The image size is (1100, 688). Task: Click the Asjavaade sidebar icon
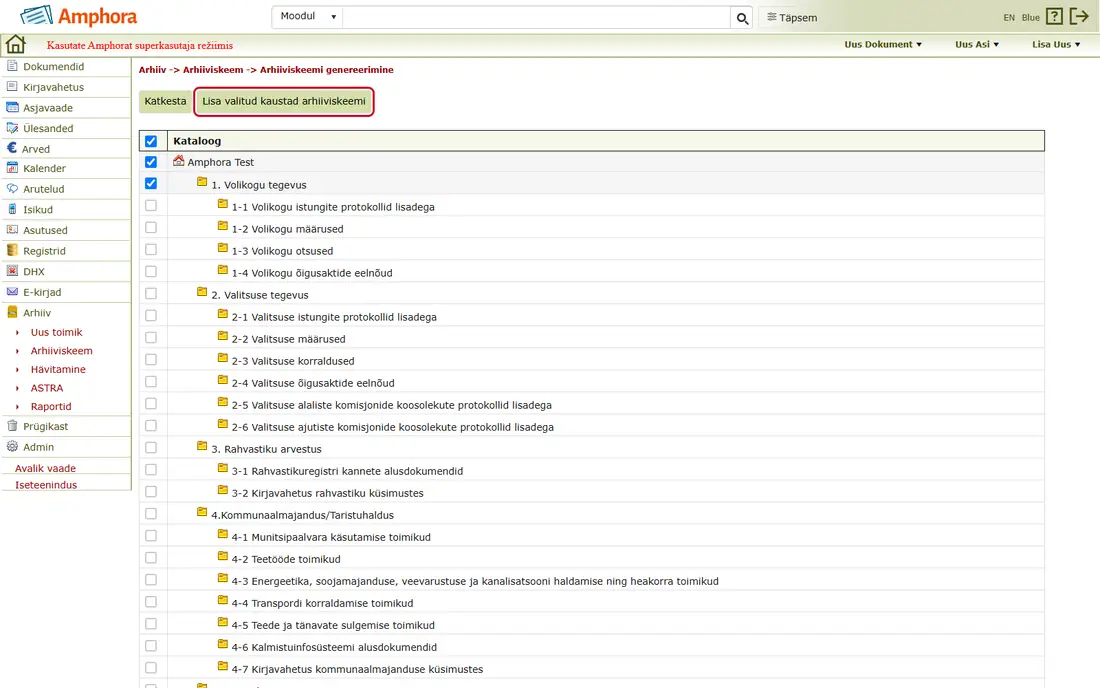click(x=12, y=107)
